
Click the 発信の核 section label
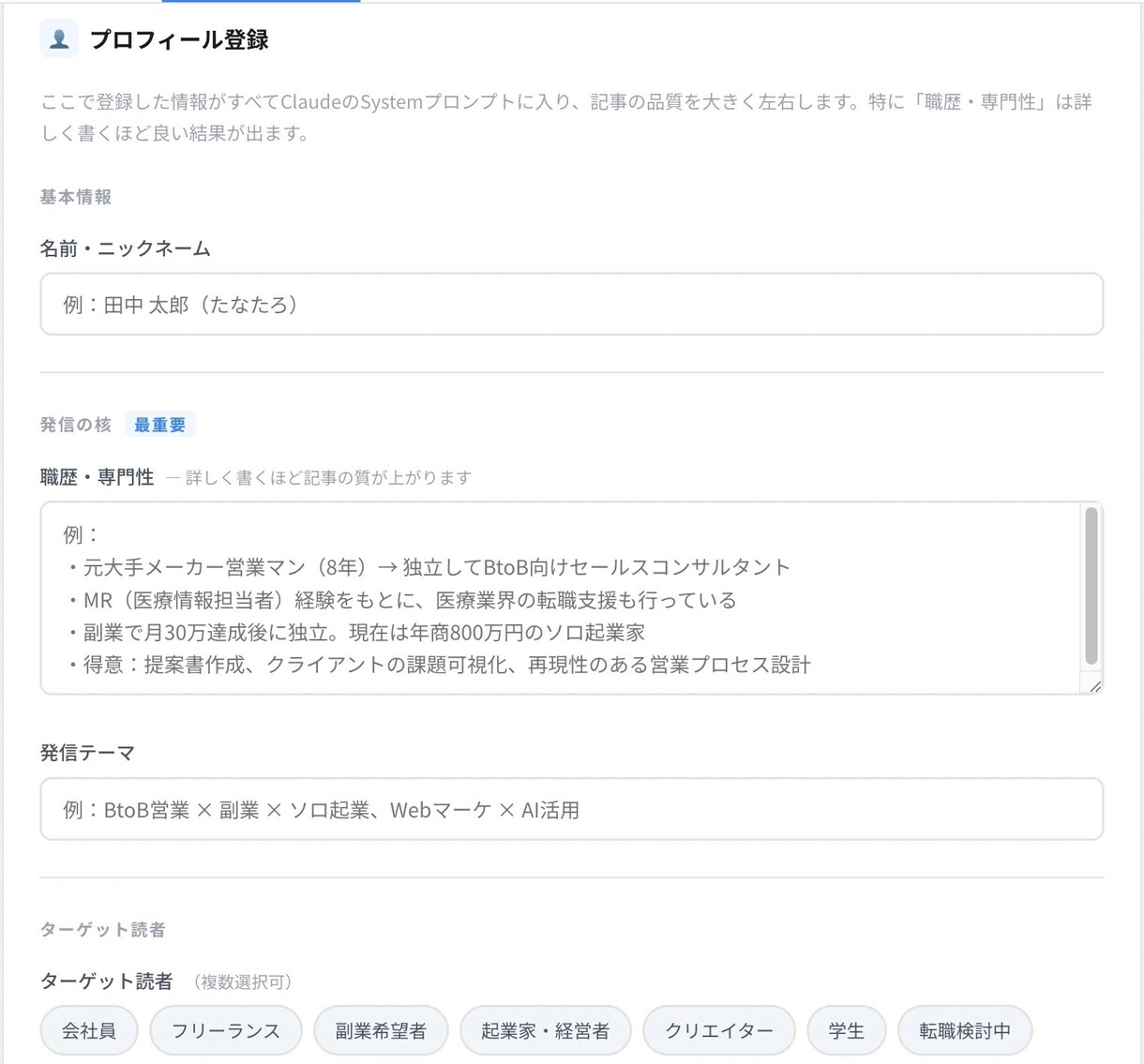[76, 425]
